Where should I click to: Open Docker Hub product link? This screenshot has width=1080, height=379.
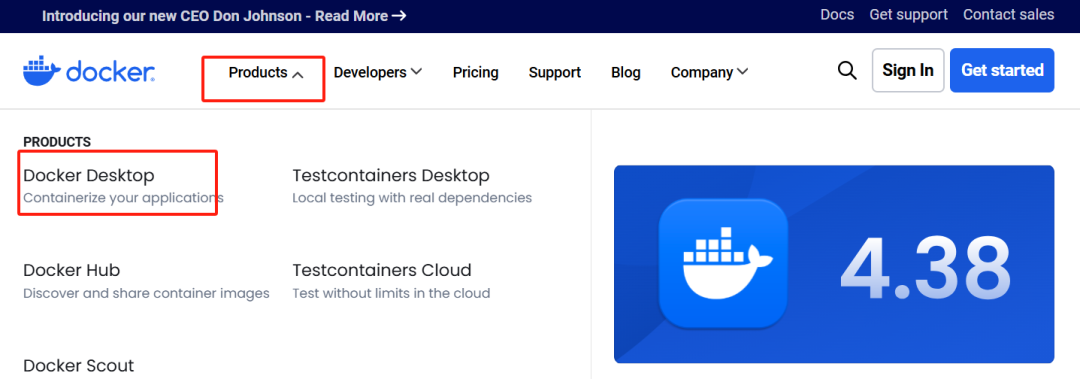72,270
